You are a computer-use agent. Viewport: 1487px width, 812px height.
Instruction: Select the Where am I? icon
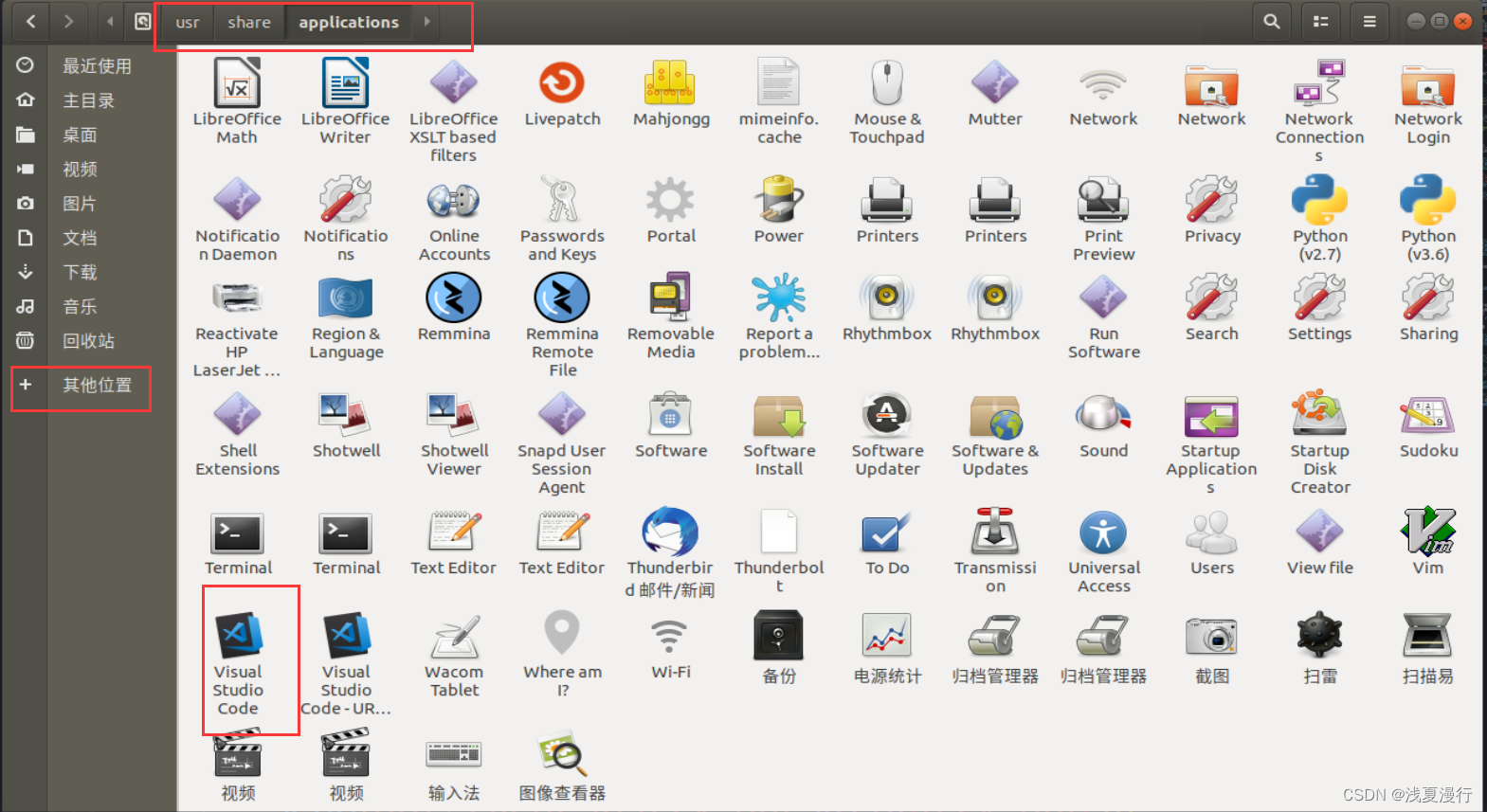562,632
